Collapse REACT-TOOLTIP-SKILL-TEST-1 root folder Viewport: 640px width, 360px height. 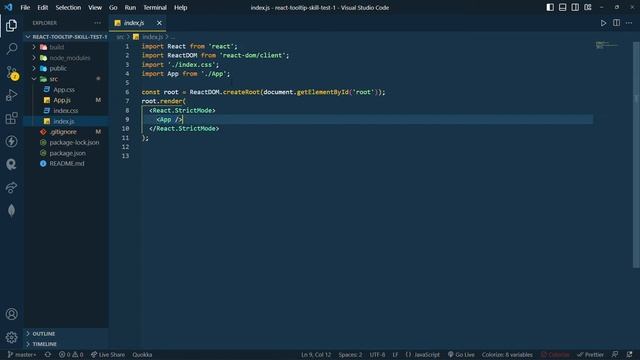[x=66, y=37]
